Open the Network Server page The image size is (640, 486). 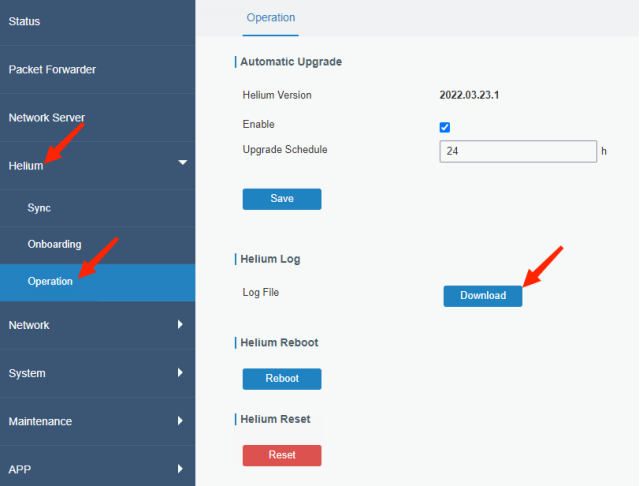(x=98, y=118)
